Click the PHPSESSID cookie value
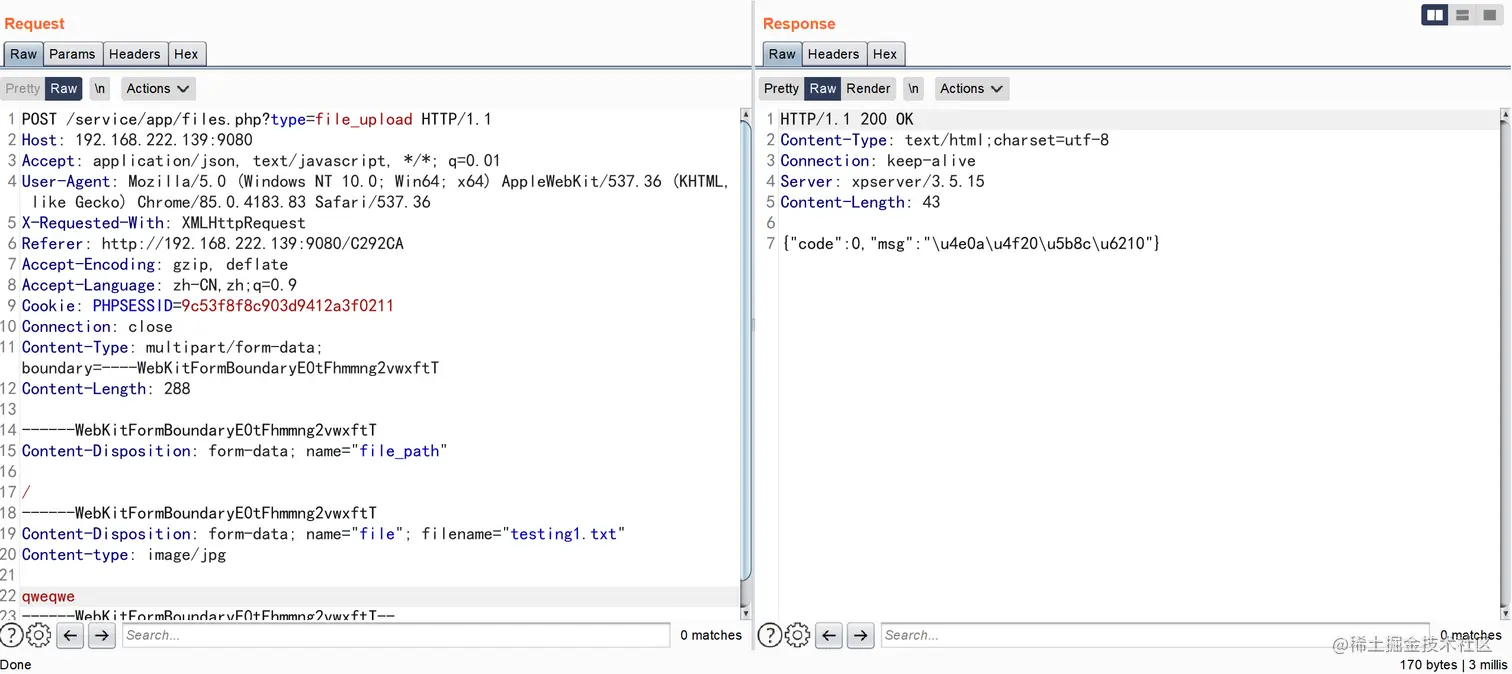Viewport: 1512px width, 674px height. [x=287, y=306]
